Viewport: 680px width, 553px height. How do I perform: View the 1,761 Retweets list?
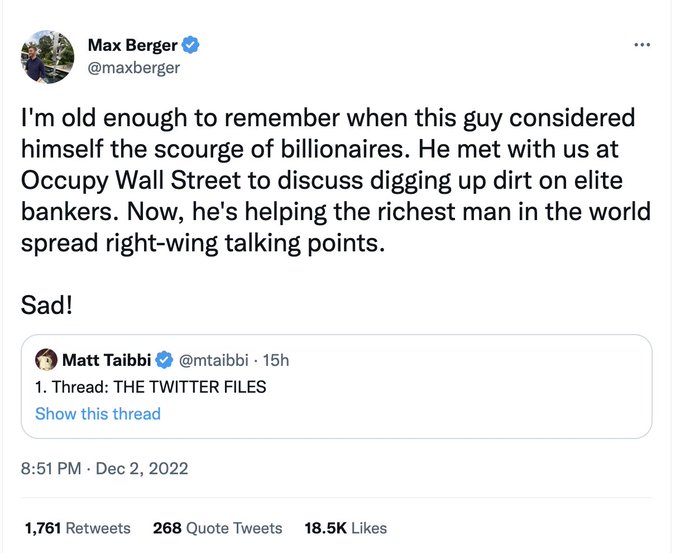point(77,528)
